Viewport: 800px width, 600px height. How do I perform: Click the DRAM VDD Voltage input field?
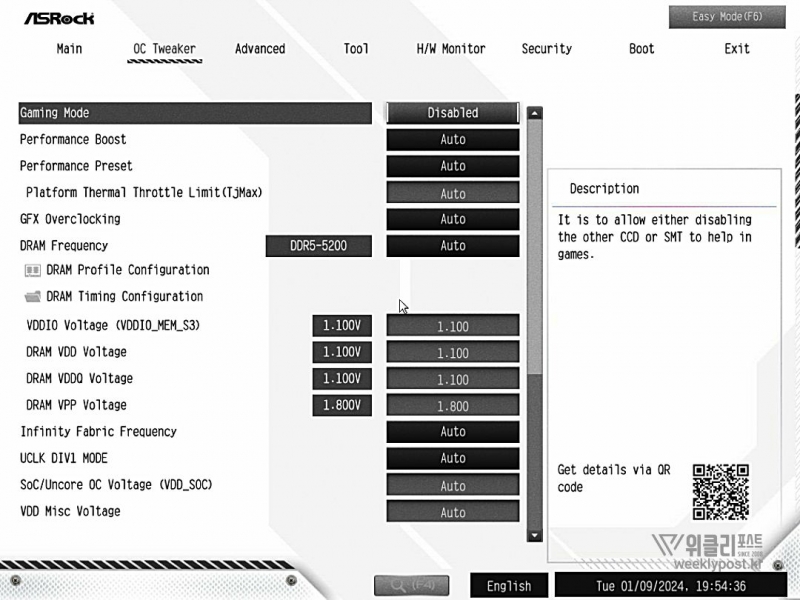click(452, 353)
